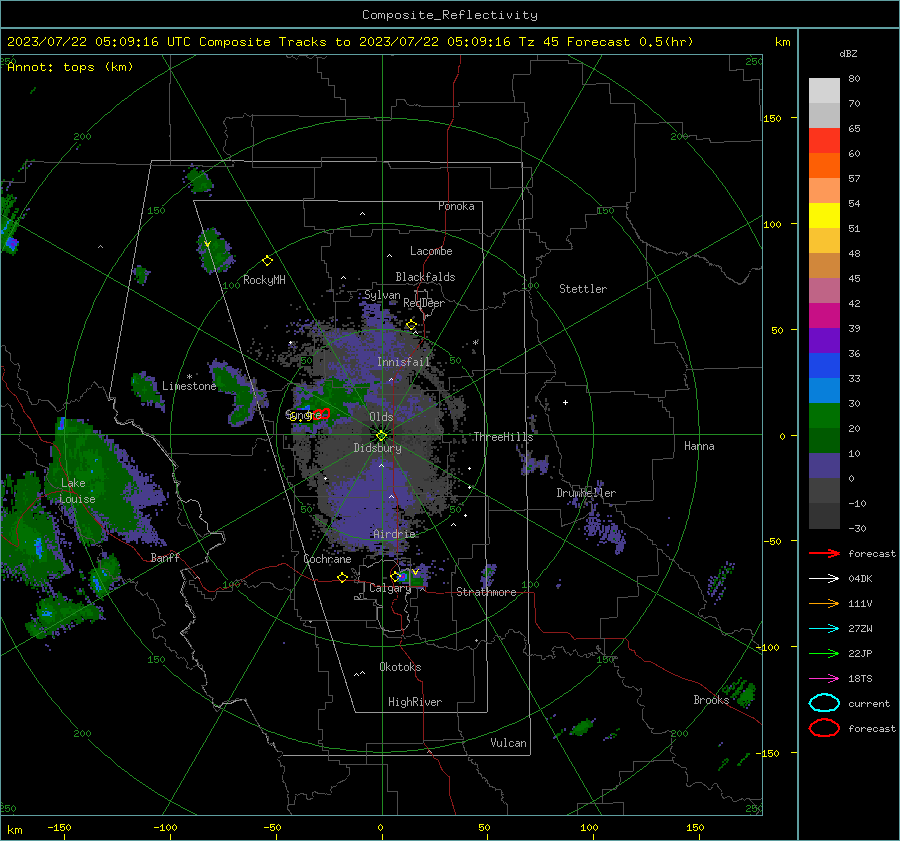
Task: Click the Brooks city label
Action: pos(711,700)
